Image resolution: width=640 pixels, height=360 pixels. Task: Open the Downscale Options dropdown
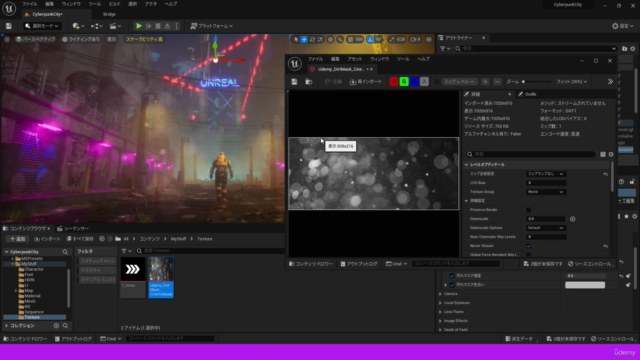[545, 228]
